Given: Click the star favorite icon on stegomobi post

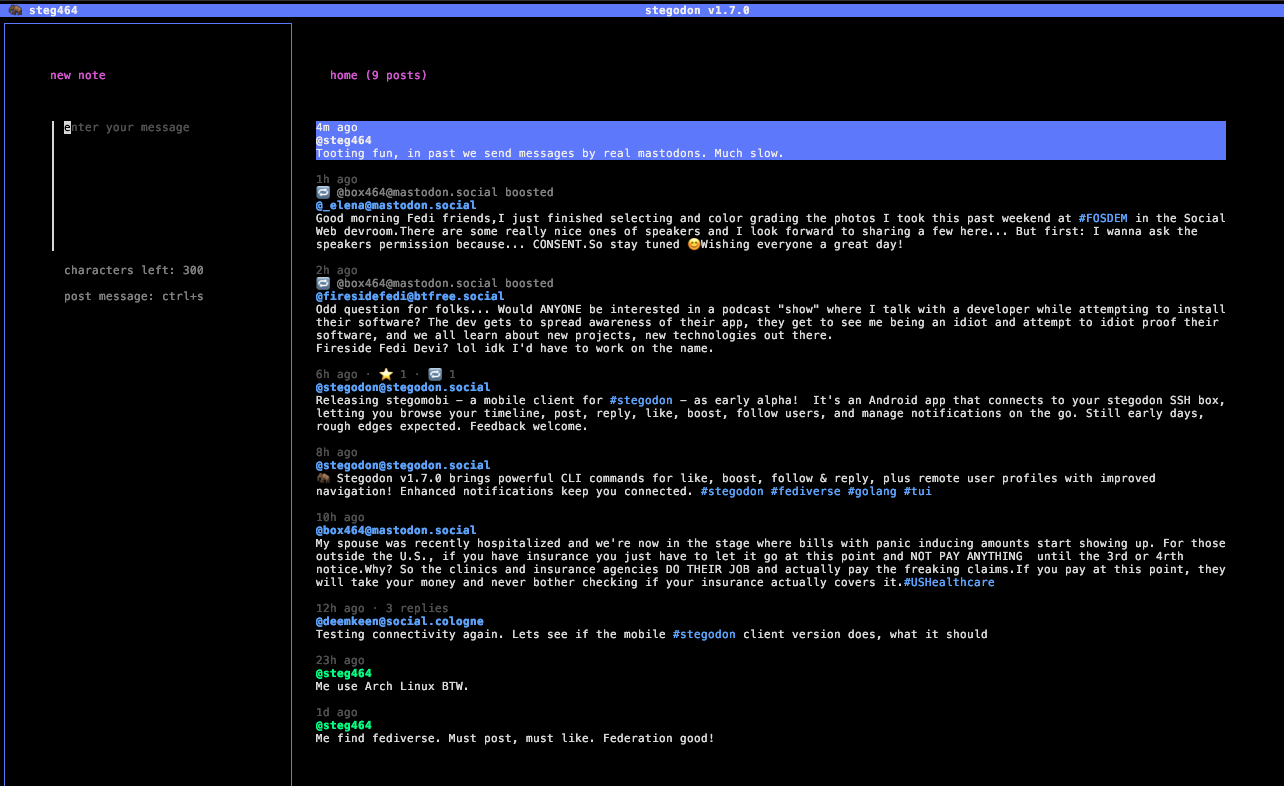Looking at the screenshot, I should tap(385, 374).
